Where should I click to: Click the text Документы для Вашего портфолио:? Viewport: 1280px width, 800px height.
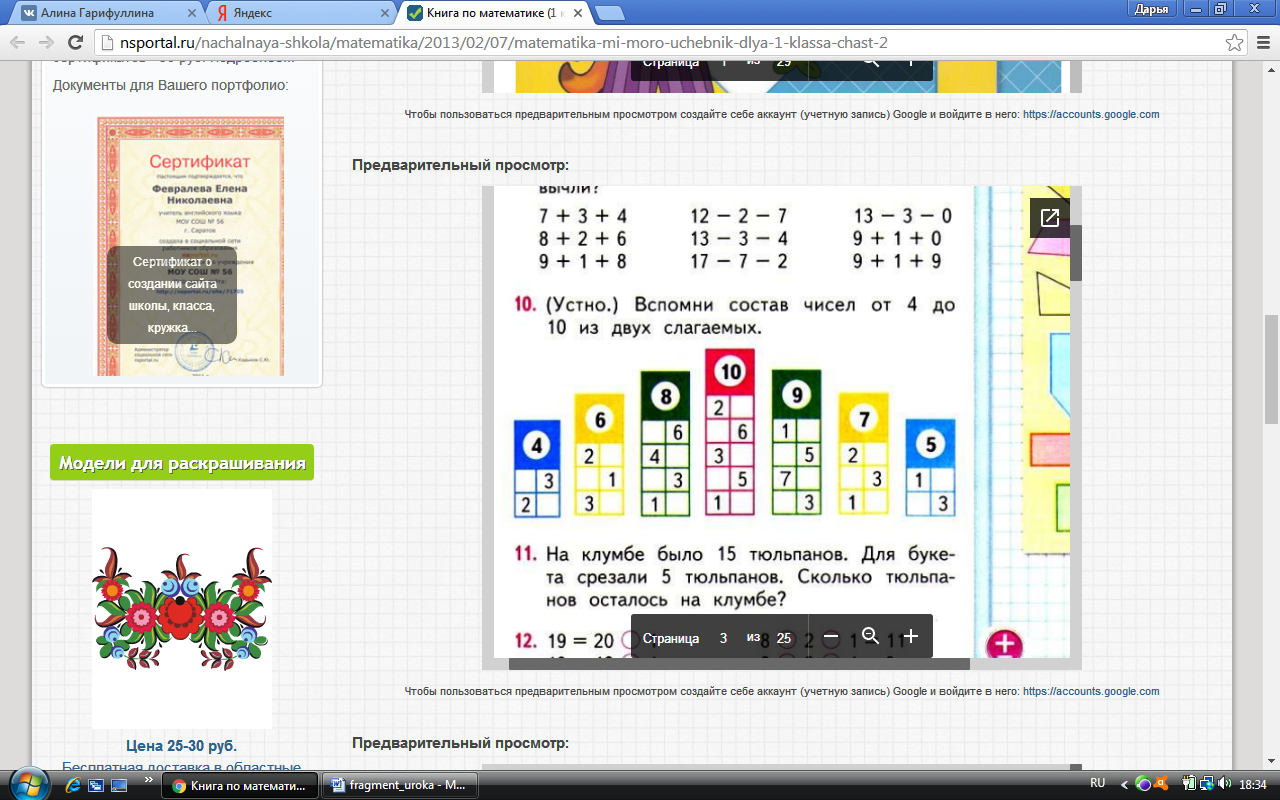(171, 85)
